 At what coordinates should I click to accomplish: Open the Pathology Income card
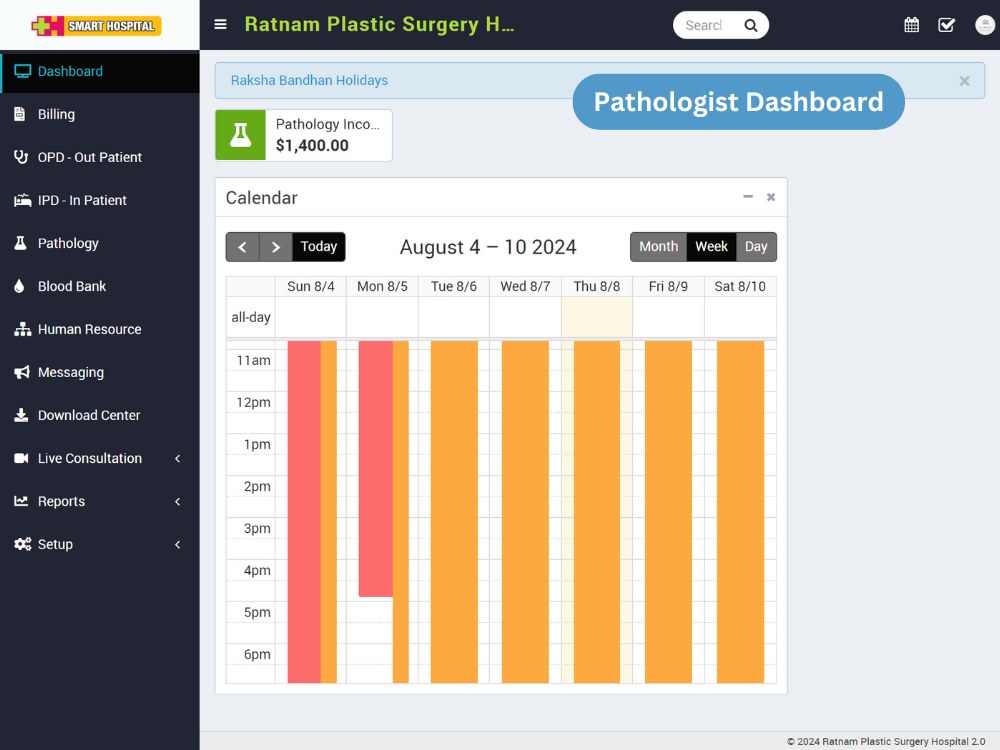coord(304,135)
